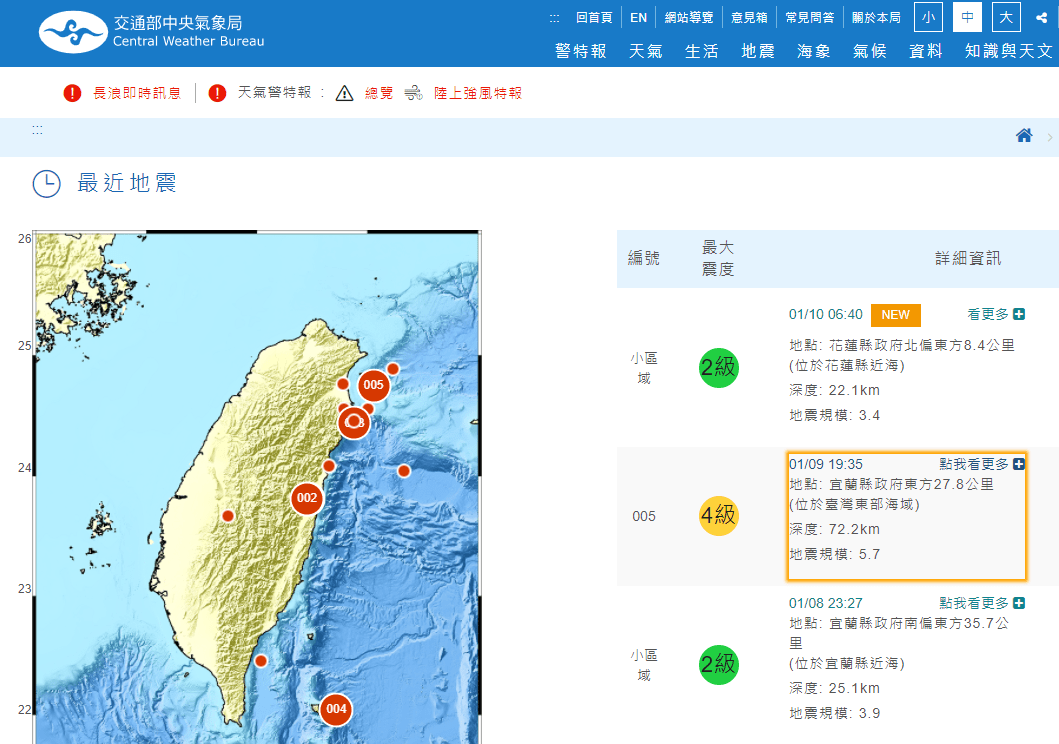Click the 地震規模: 5.7 text
The image size is (1059, 744).
(835, 554)
